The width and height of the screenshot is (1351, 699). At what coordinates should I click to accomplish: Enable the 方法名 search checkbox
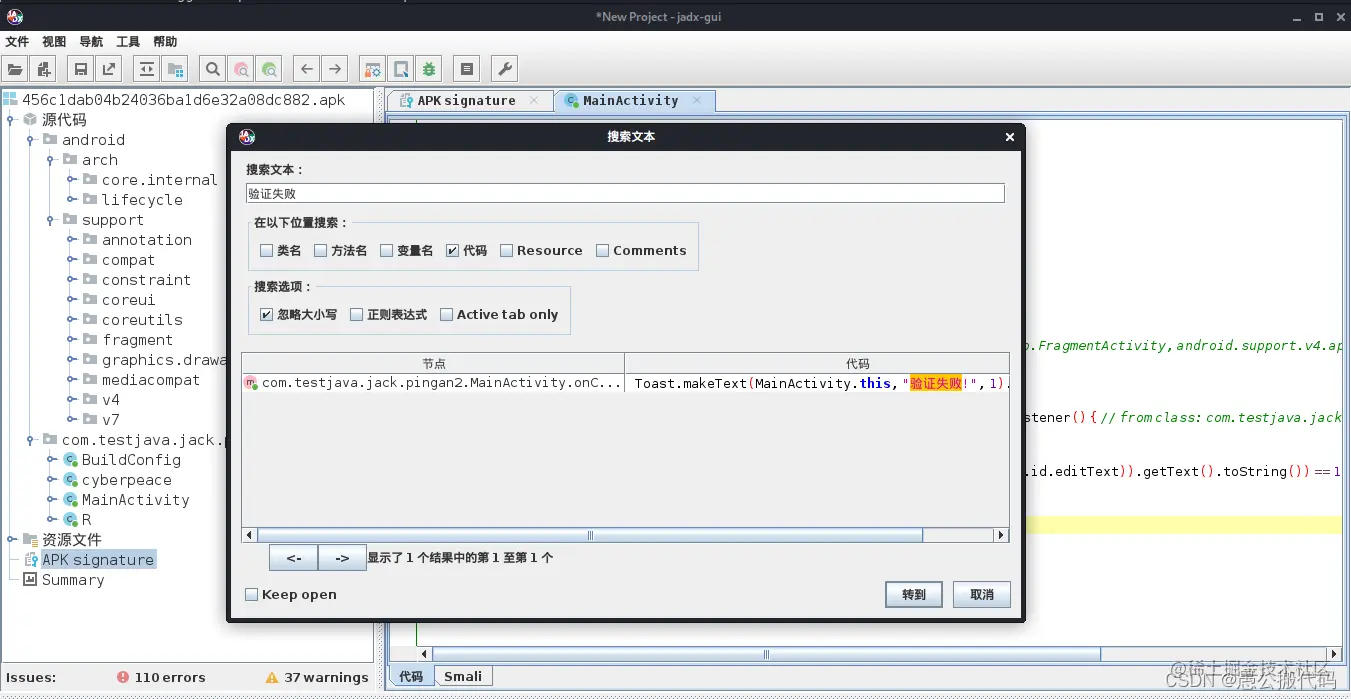(320, 251)
